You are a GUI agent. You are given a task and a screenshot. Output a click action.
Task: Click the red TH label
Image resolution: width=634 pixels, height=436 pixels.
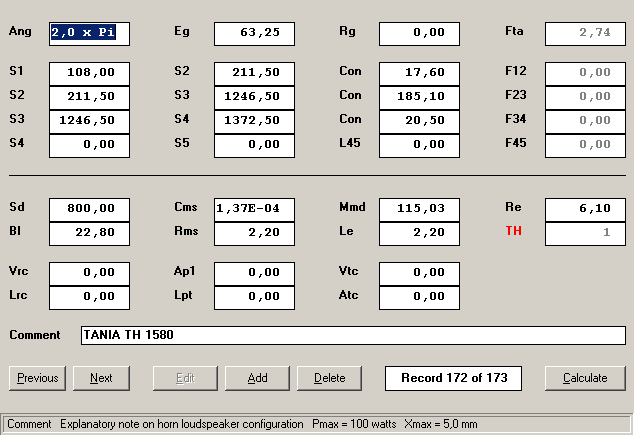(514, 231)
